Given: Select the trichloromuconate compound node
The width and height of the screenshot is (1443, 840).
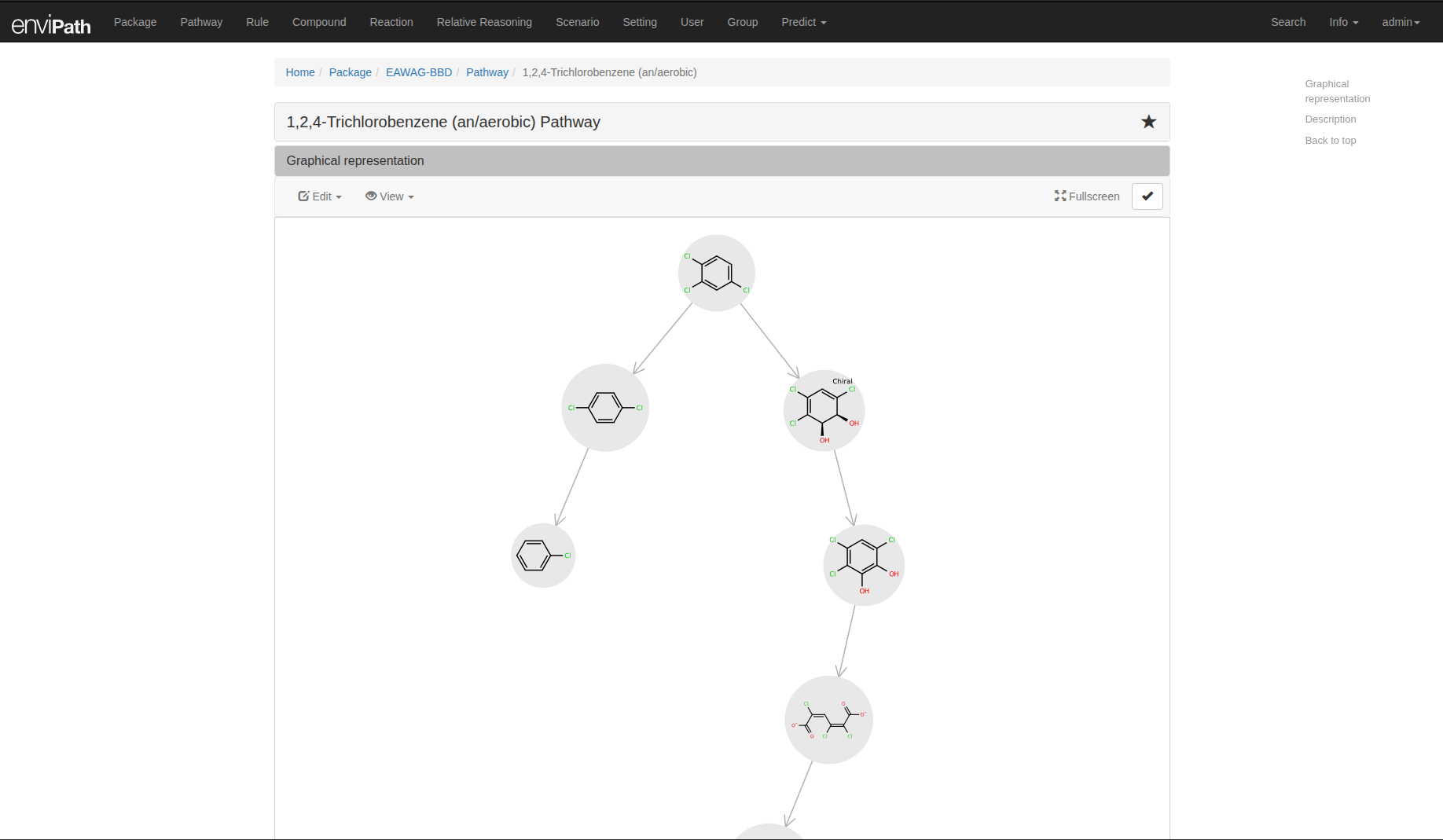Looking at the screenshot, I should 828,720.
